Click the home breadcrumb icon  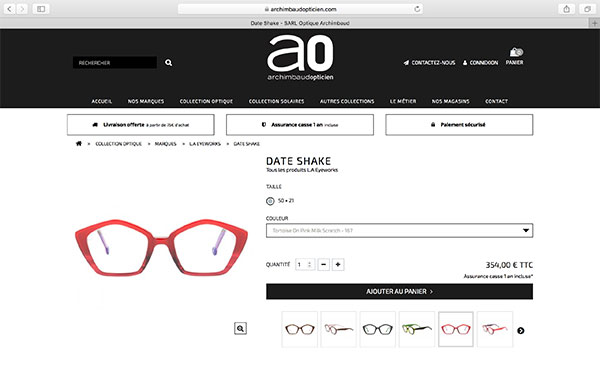(79, 143)
